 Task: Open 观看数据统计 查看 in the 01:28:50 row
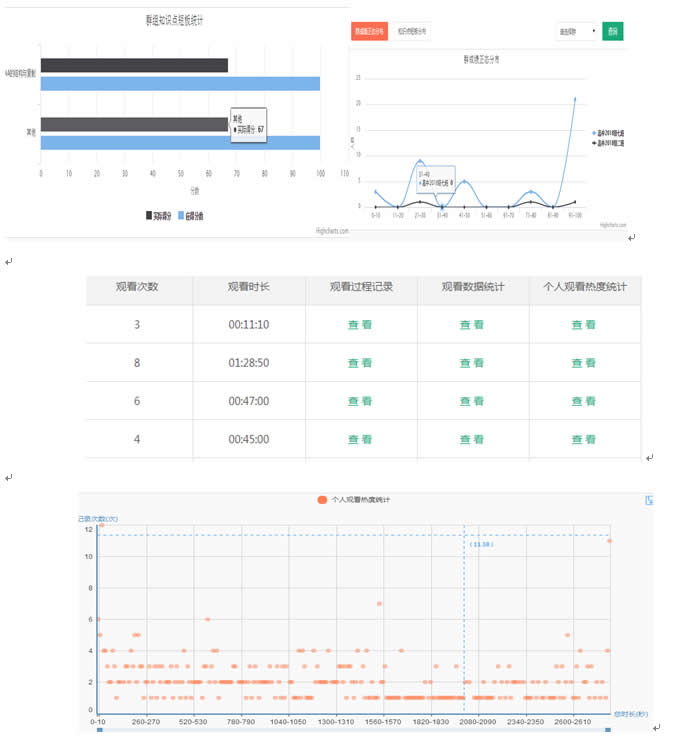coord(472,363)
